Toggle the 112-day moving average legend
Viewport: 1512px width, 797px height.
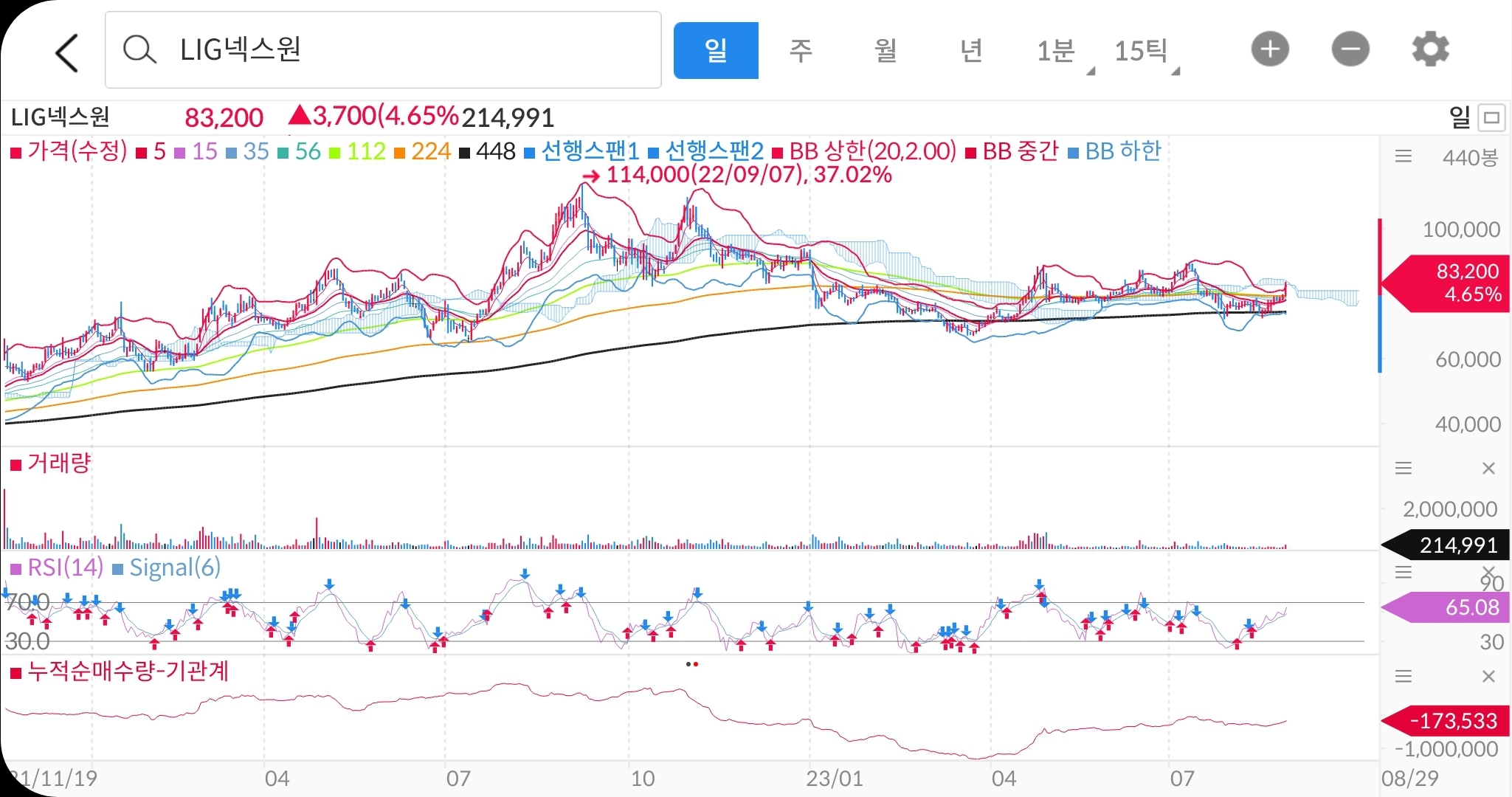pos(357,151)
